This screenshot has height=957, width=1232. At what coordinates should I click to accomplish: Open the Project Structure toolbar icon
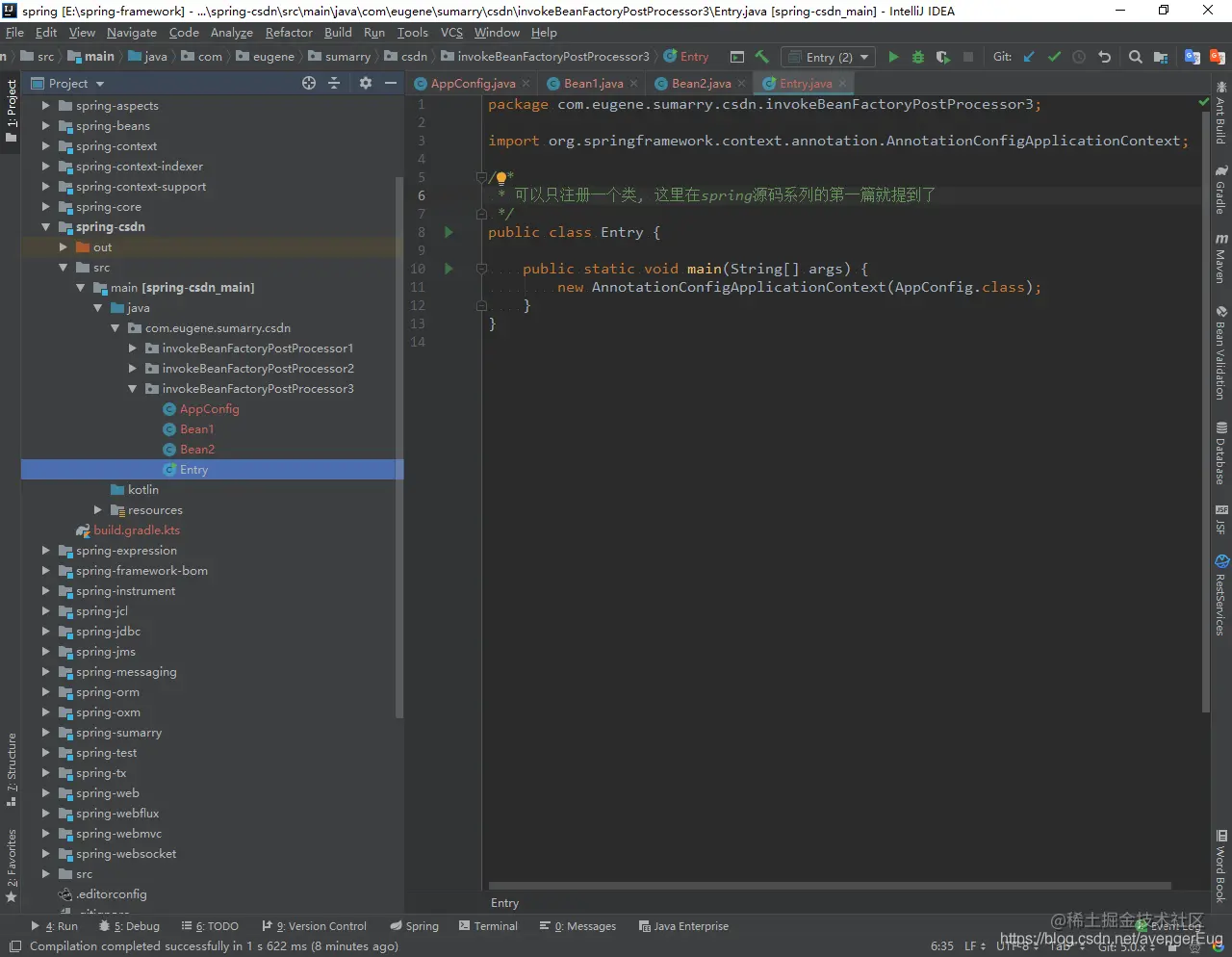click(x=1161, y=57)
